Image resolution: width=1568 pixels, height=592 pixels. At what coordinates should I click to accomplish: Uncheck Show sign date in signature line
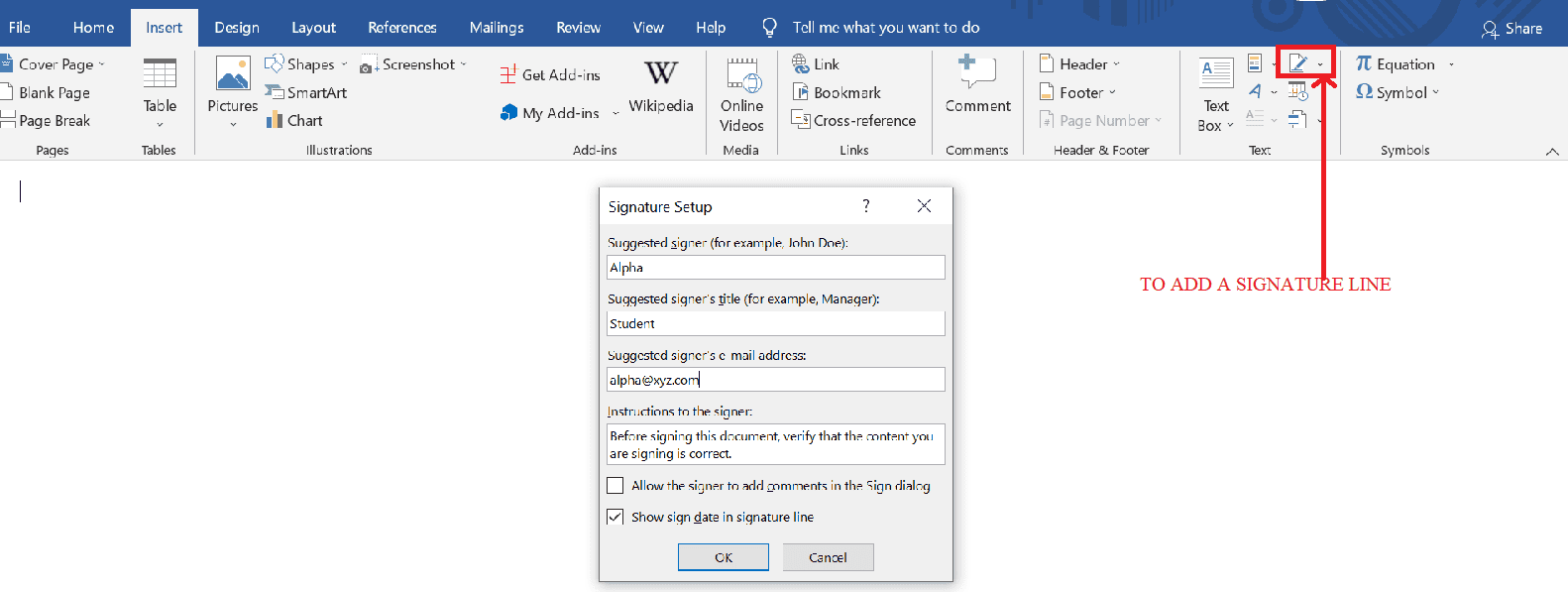click(x=616, y=517)
